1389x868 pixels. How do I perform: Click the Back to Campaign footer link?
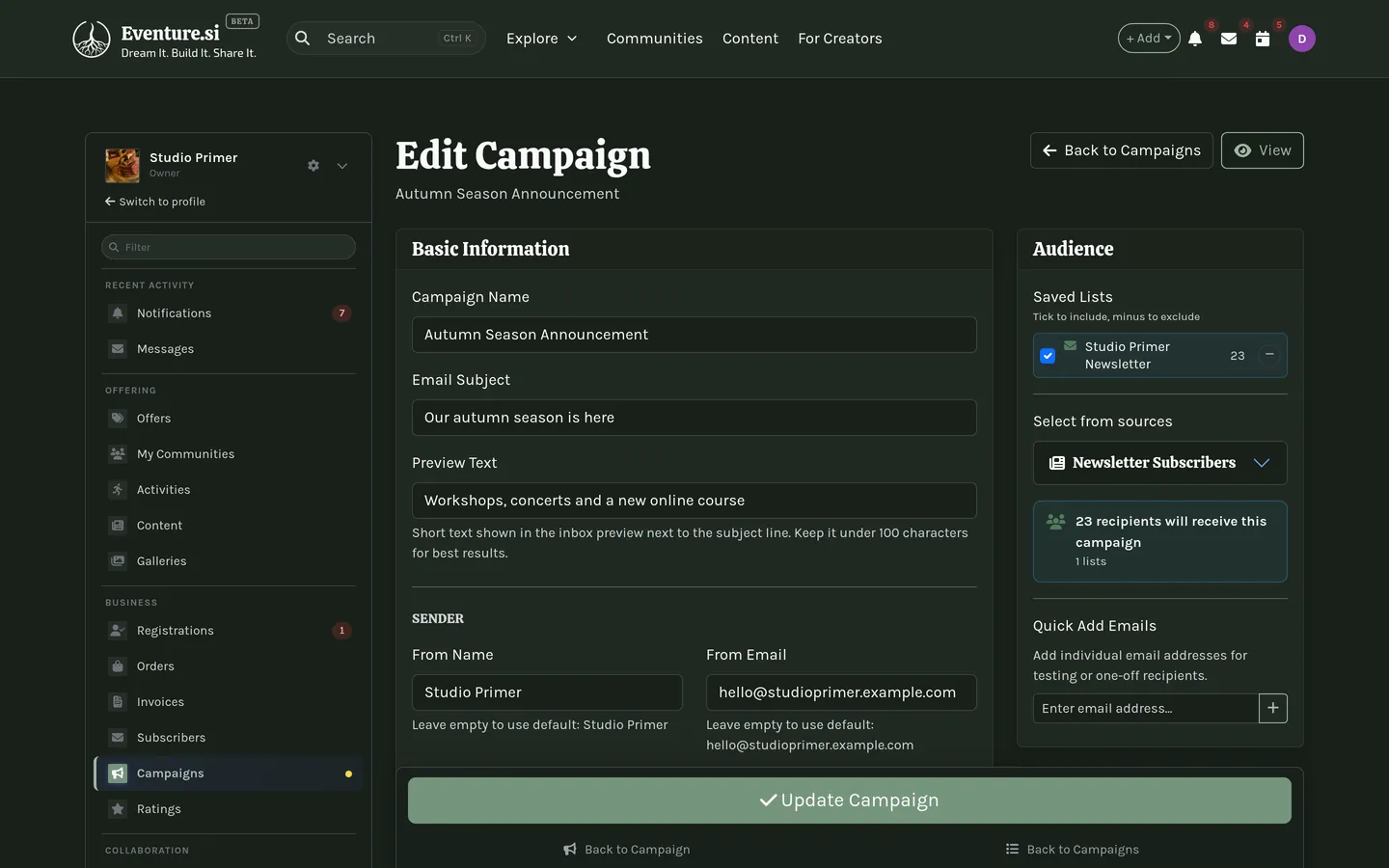(627, 850)
